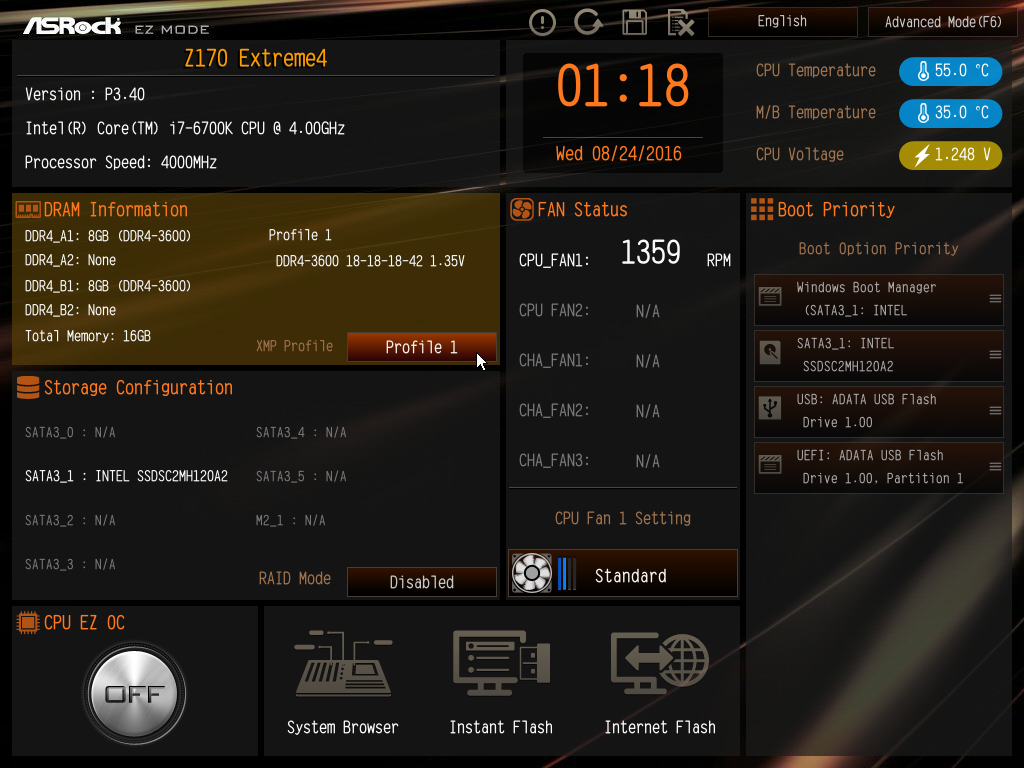Click the hard disk icon on SATA3_1 boot entry
The width and height of the screenshot is (1024, 768).
click(x=770, y=353)
